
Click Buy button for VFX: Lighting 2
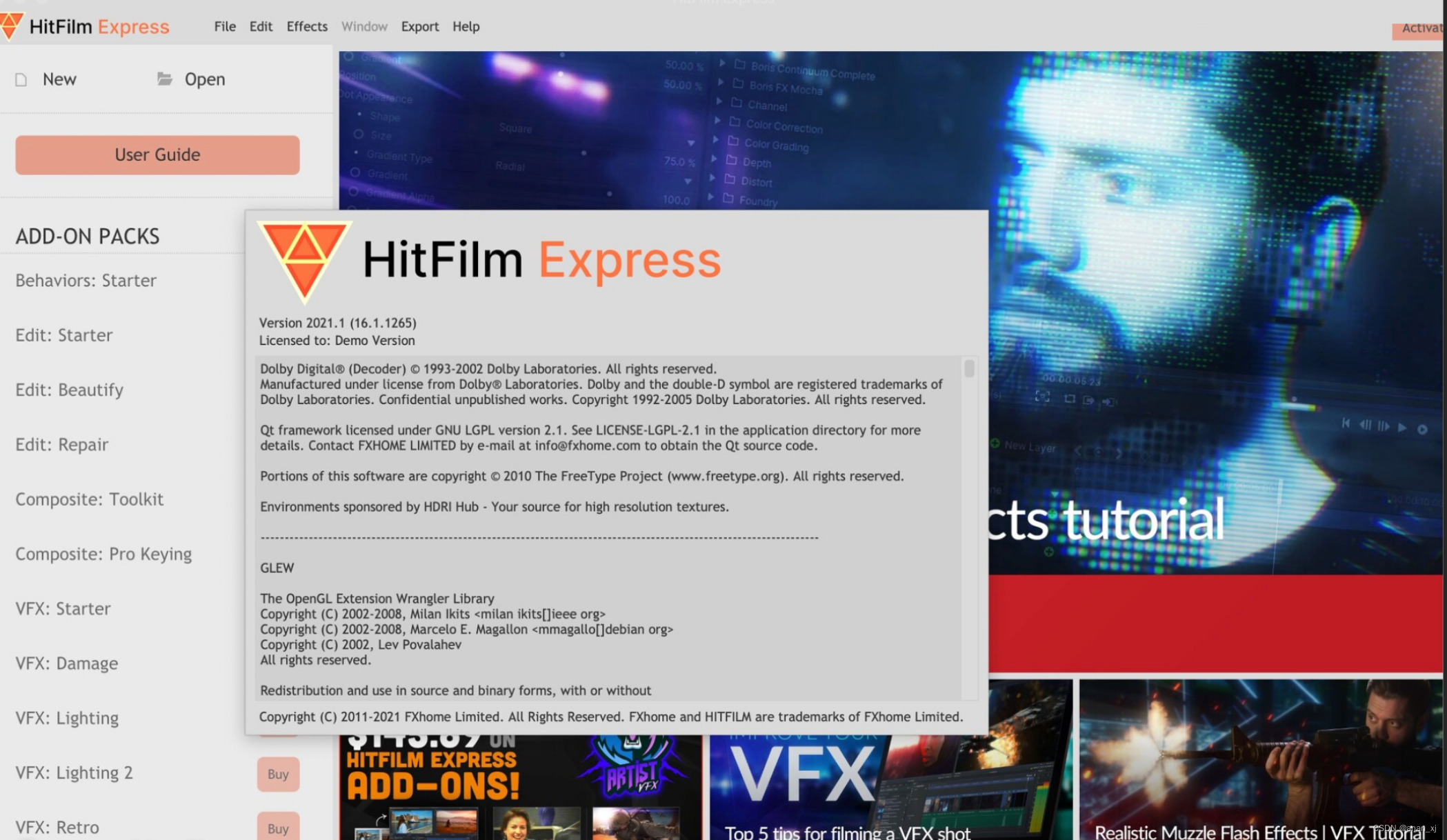(278, 774)
